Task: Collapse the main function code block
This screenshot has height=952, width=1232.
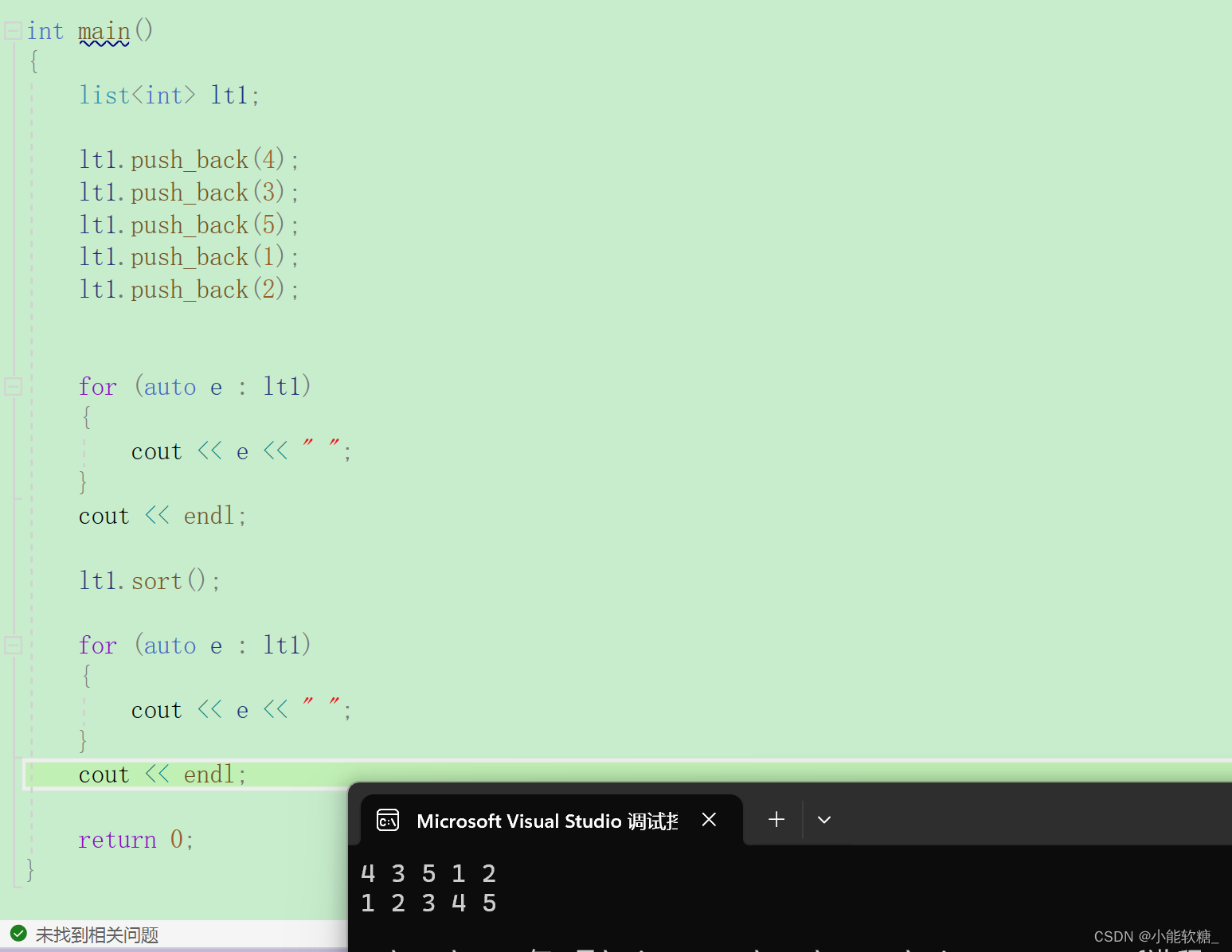Action: coord(13,31)
